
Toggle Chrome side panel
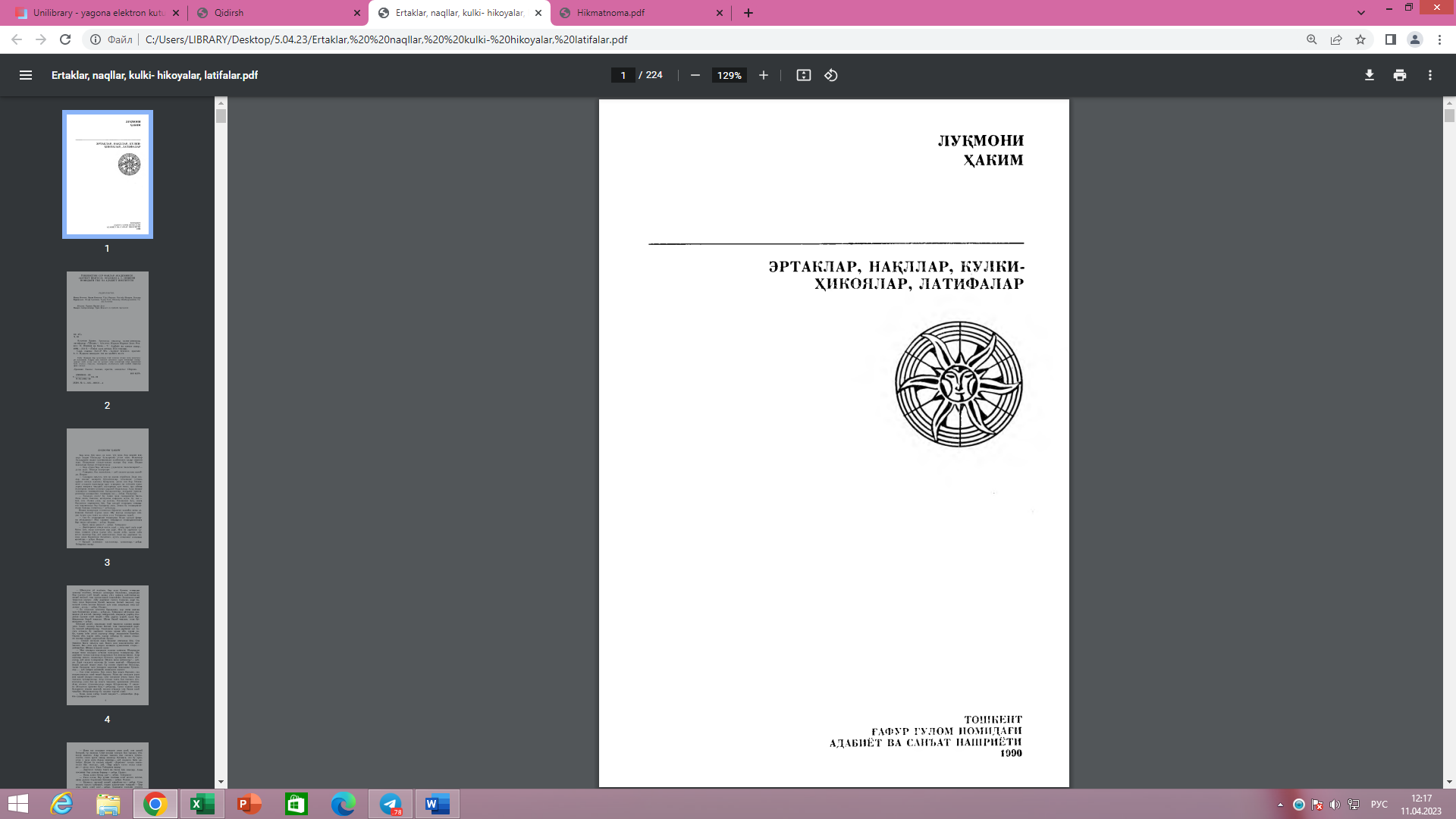(x=1391, y=39)
